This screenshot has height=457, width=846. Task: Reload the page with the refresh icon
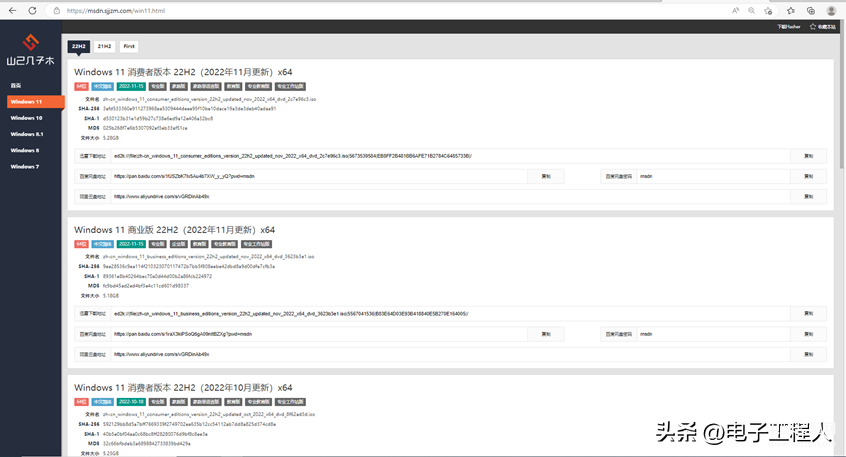[32, 10]
